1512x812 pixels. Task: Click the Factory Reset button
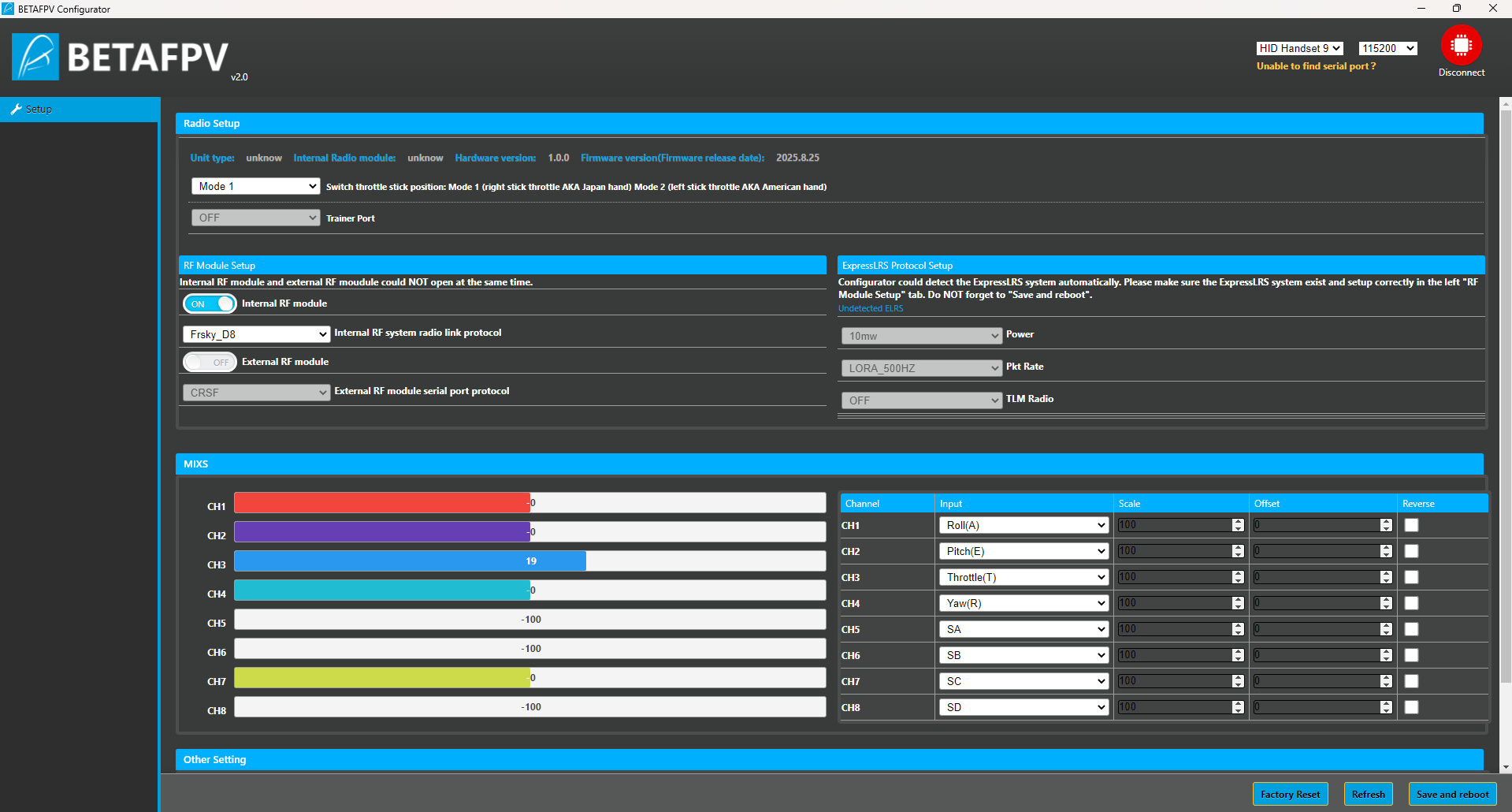coord(1291,794)
